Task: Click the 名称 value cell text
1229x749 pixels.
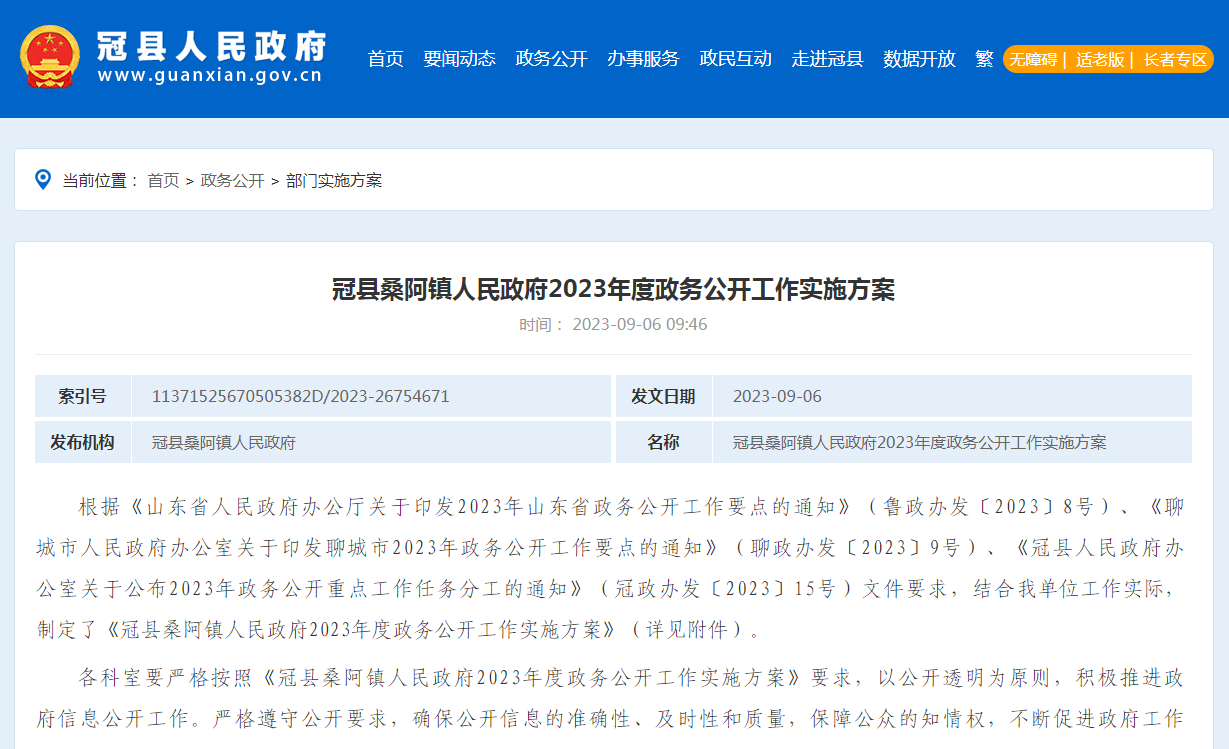Action: 920,442
